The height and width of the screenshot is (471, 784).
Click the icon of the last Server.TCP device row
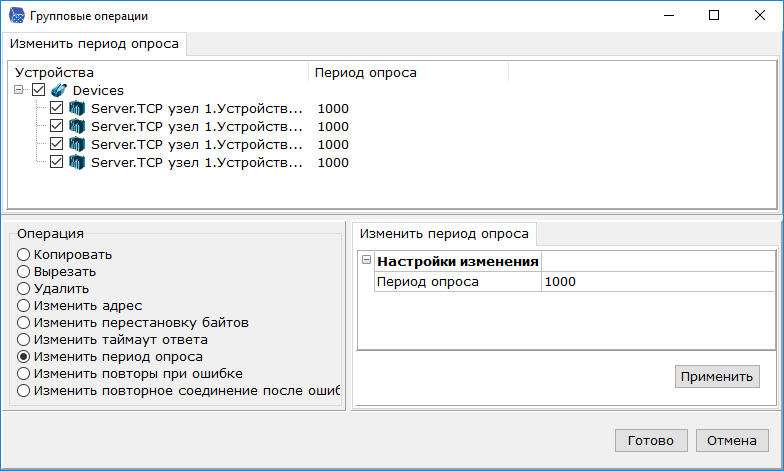coord(77,162)
